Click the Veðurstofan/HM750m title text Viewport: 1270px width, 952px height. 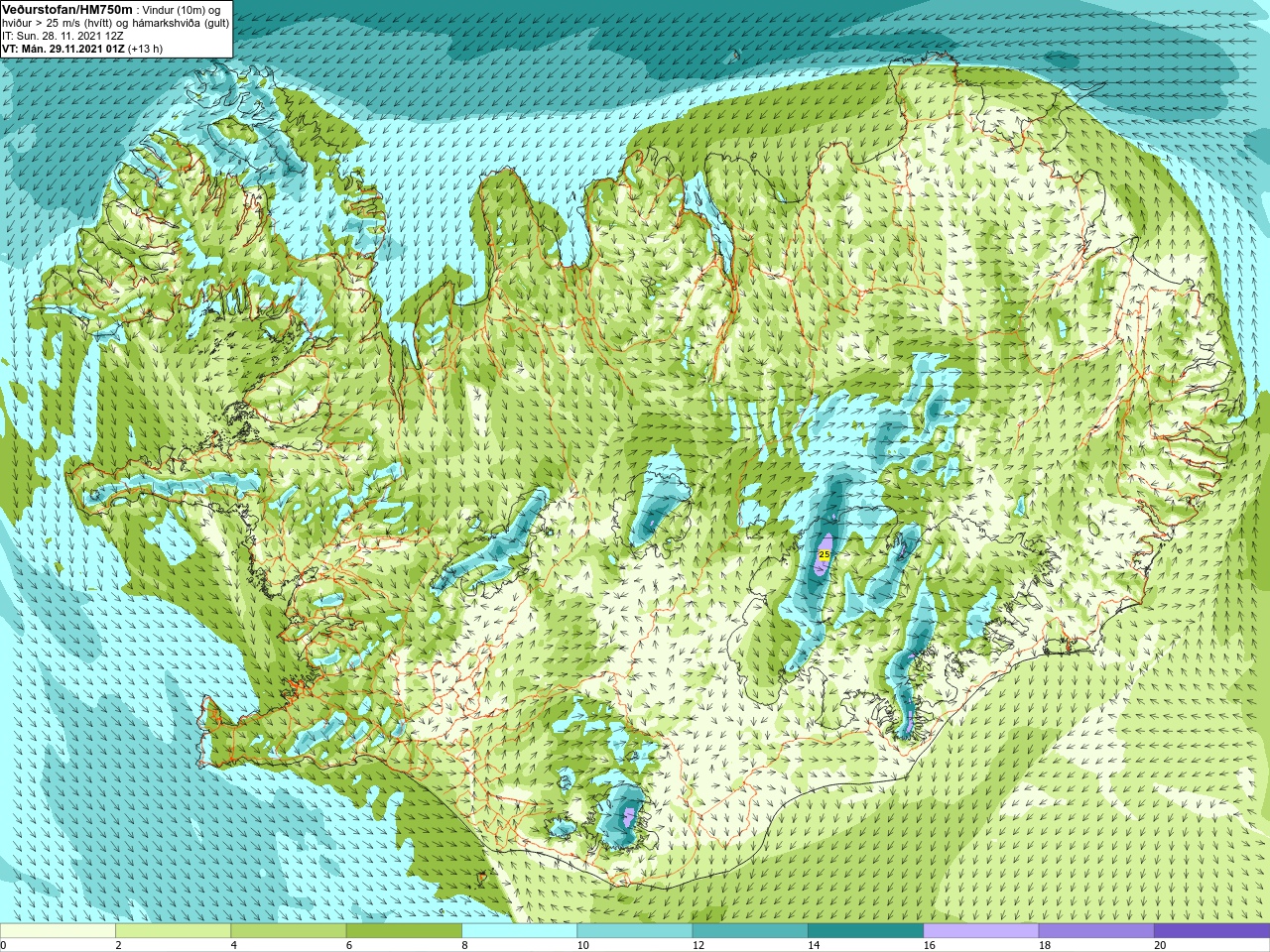coord(67,9)
